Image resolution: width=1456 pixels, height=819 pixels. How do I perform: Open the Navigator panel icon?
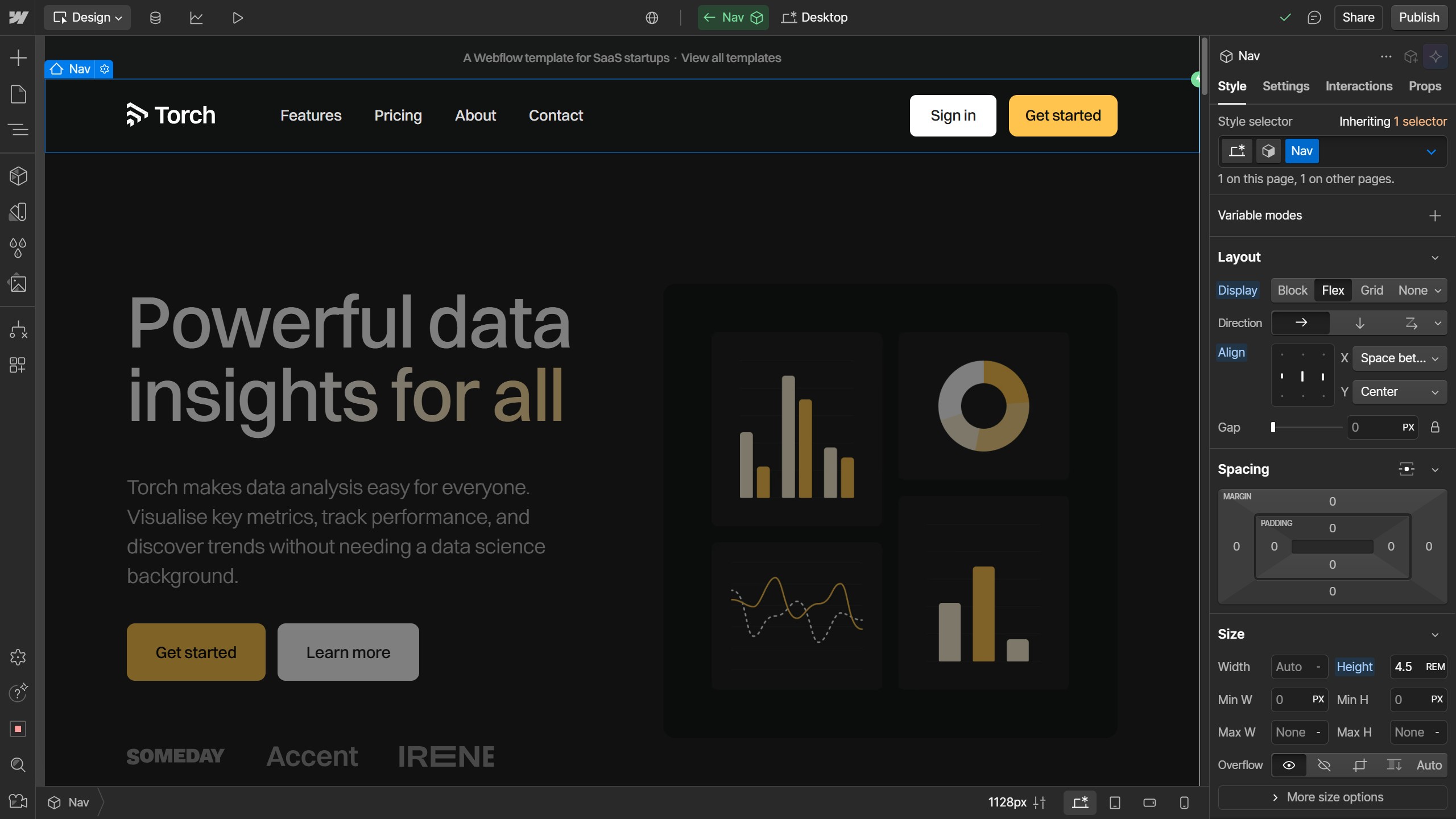18,130
